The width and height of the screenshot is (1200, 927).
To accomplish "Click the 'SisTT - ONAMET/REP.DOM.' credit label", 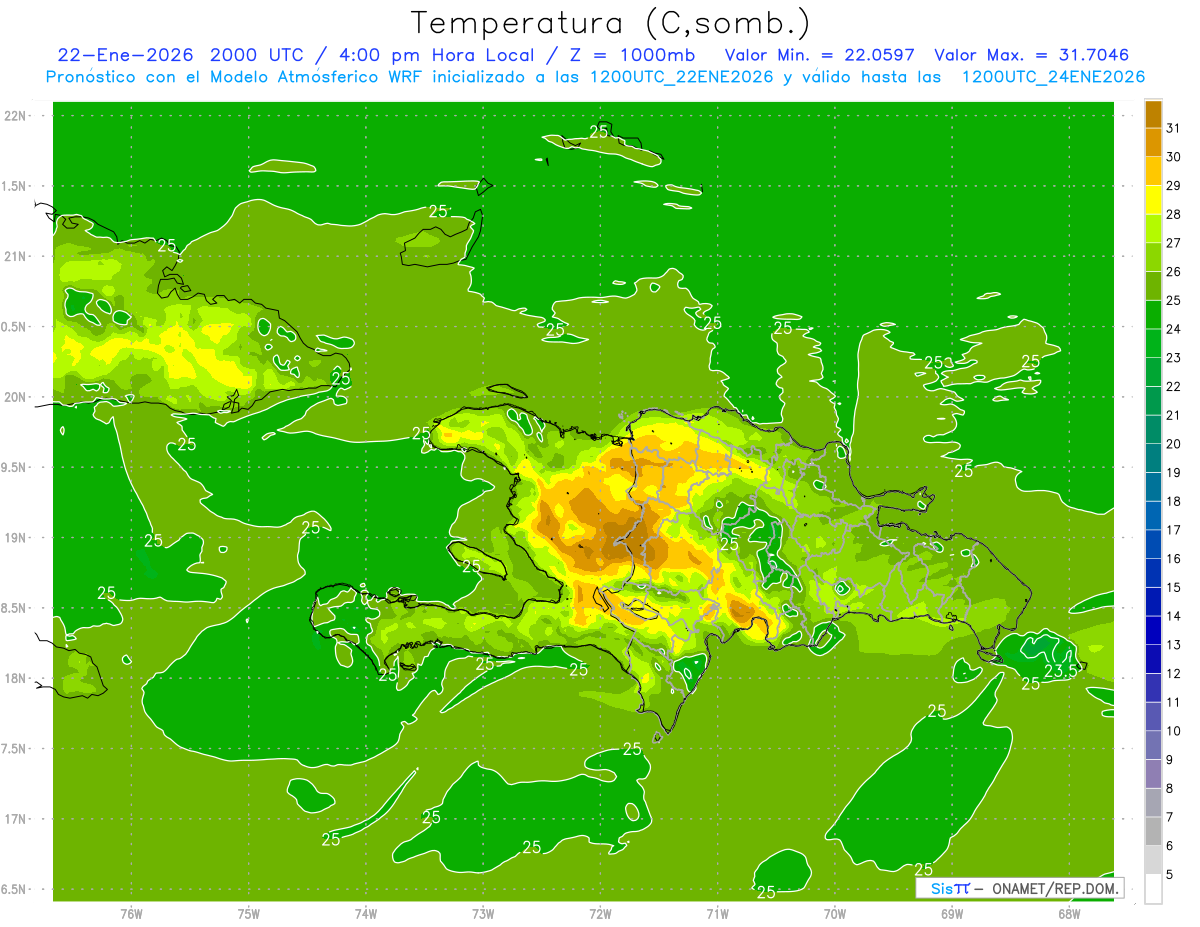I will tap(1019, 888).
